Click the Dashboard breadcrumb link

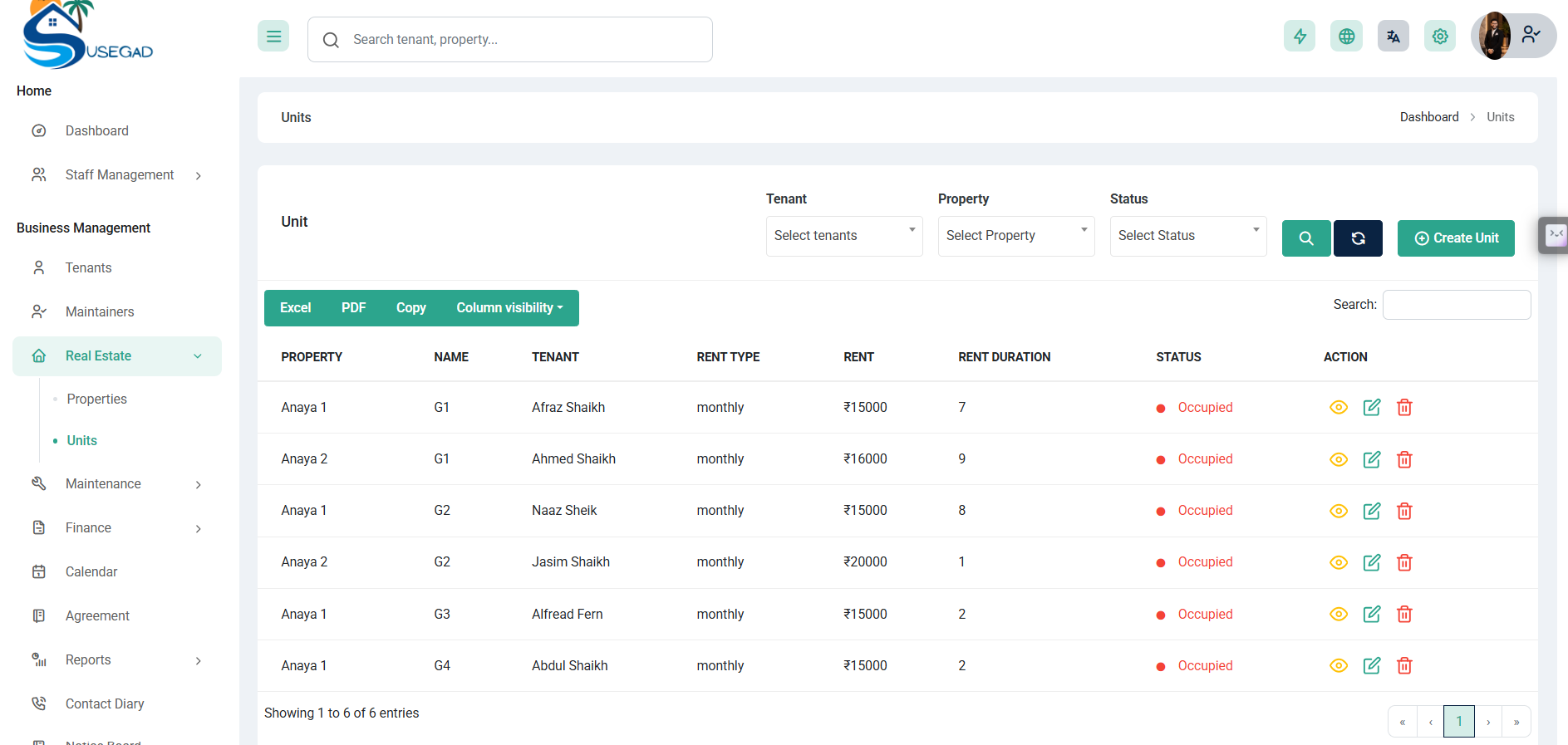click(x=1429, y=117)
